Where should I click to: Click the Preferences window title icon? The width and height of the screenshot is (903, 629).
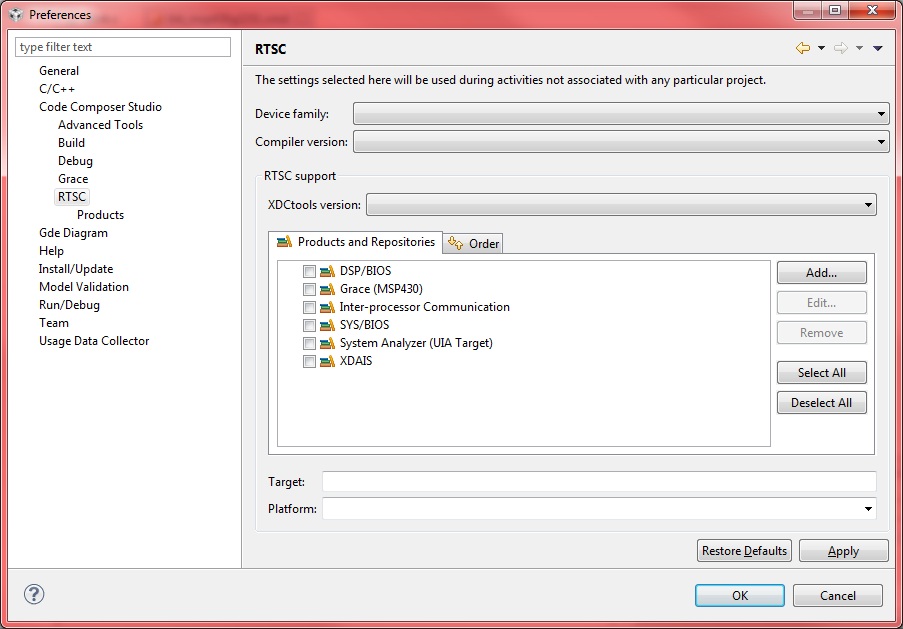[x=16, y=14]
